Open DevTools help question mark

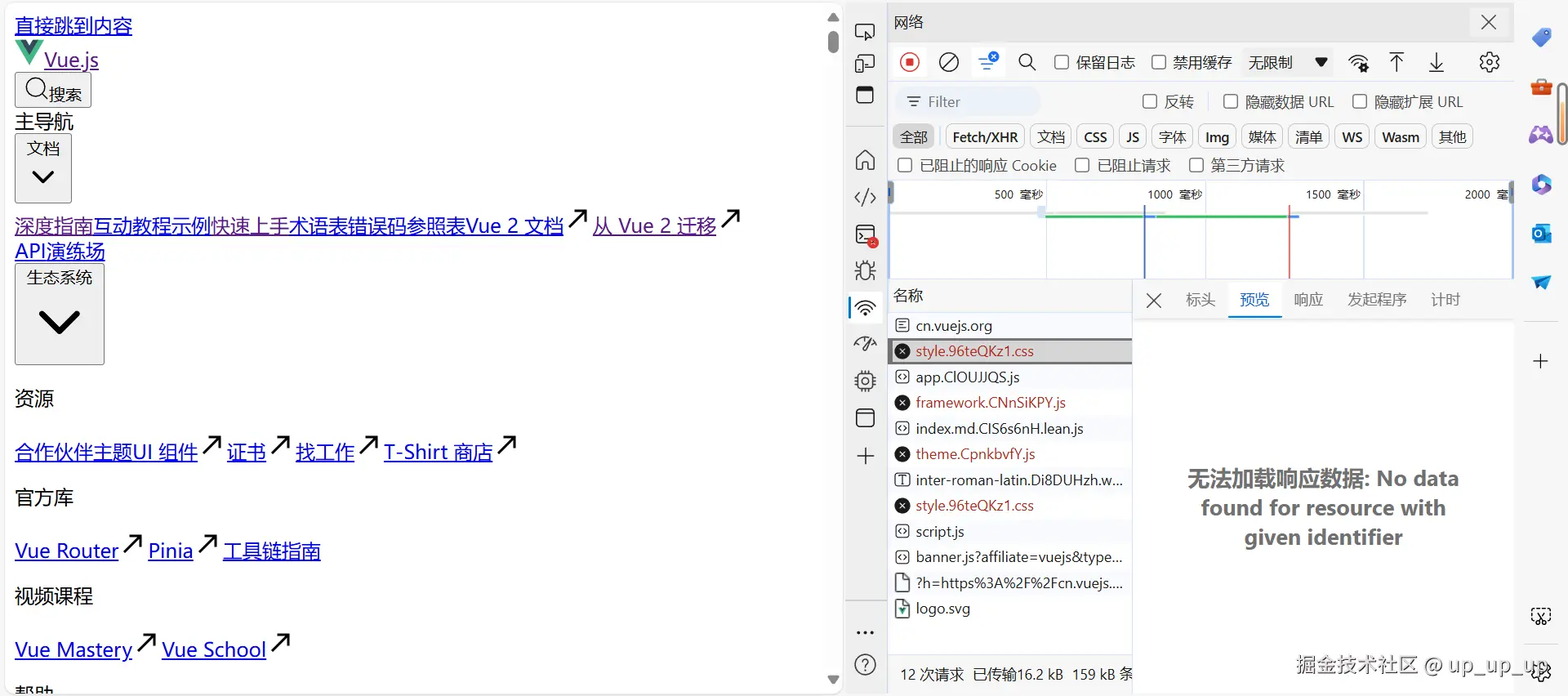coord(865,665)
